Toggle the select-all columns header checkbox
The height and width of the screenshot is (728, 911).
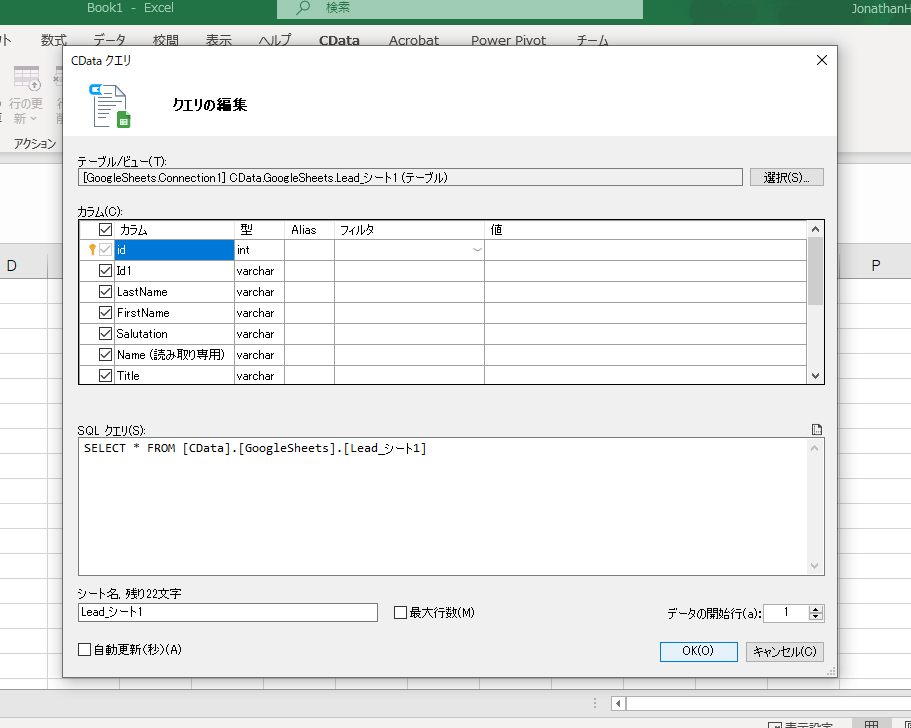point(106,230)
